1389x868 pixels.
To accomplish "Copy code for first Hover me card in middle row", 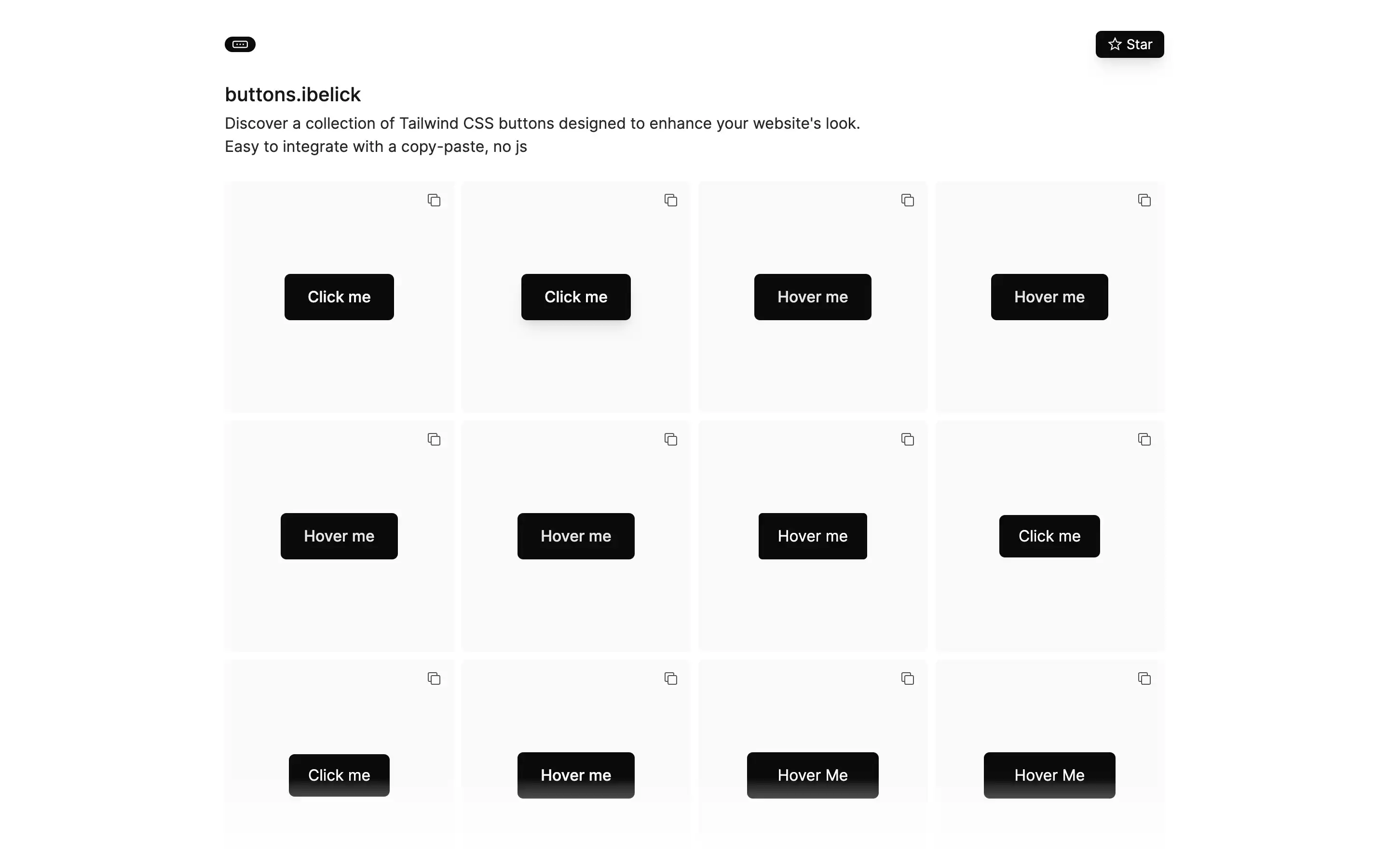I will [x=434, y=439].
